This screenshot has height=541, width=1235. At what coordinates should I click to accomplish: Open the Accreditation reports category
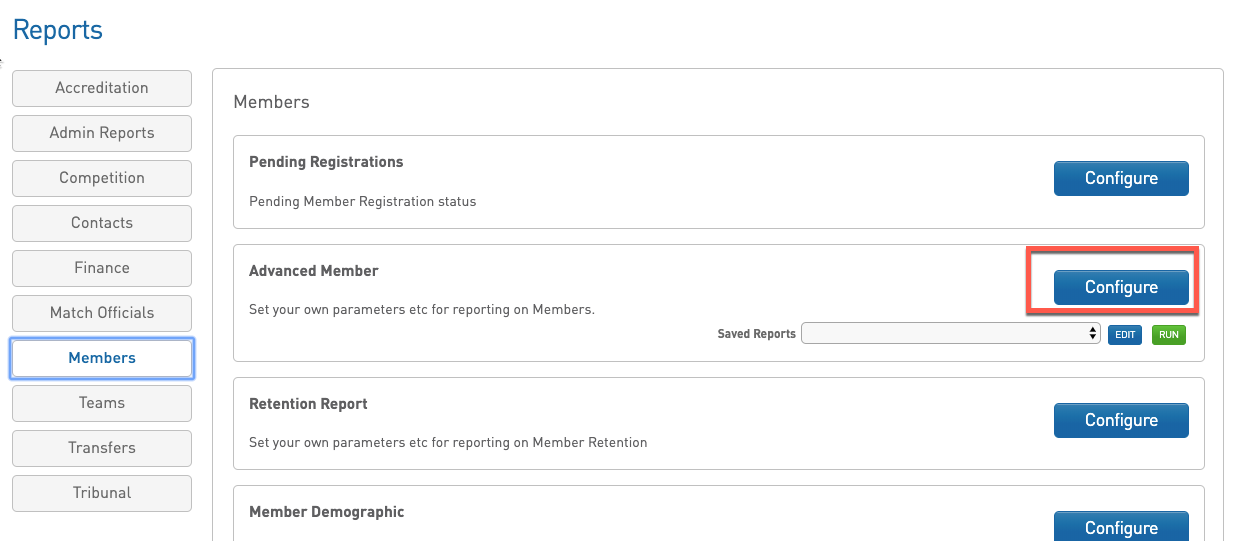(102, 88)
